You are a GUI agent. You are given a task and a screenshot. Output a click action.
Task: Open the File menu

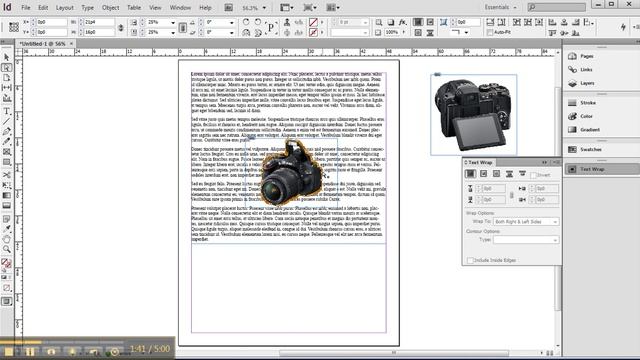26,8
